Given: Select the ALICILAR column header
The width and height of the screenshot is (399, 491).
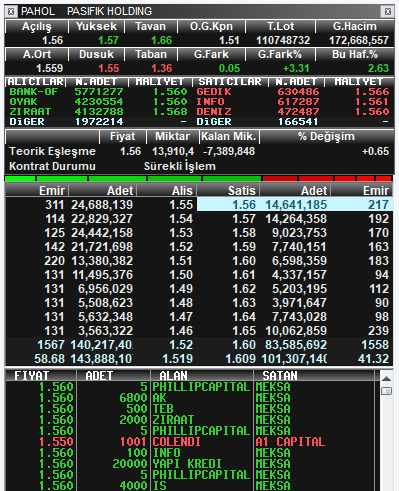Looking at the screenshot, I should tap(36, 82).
